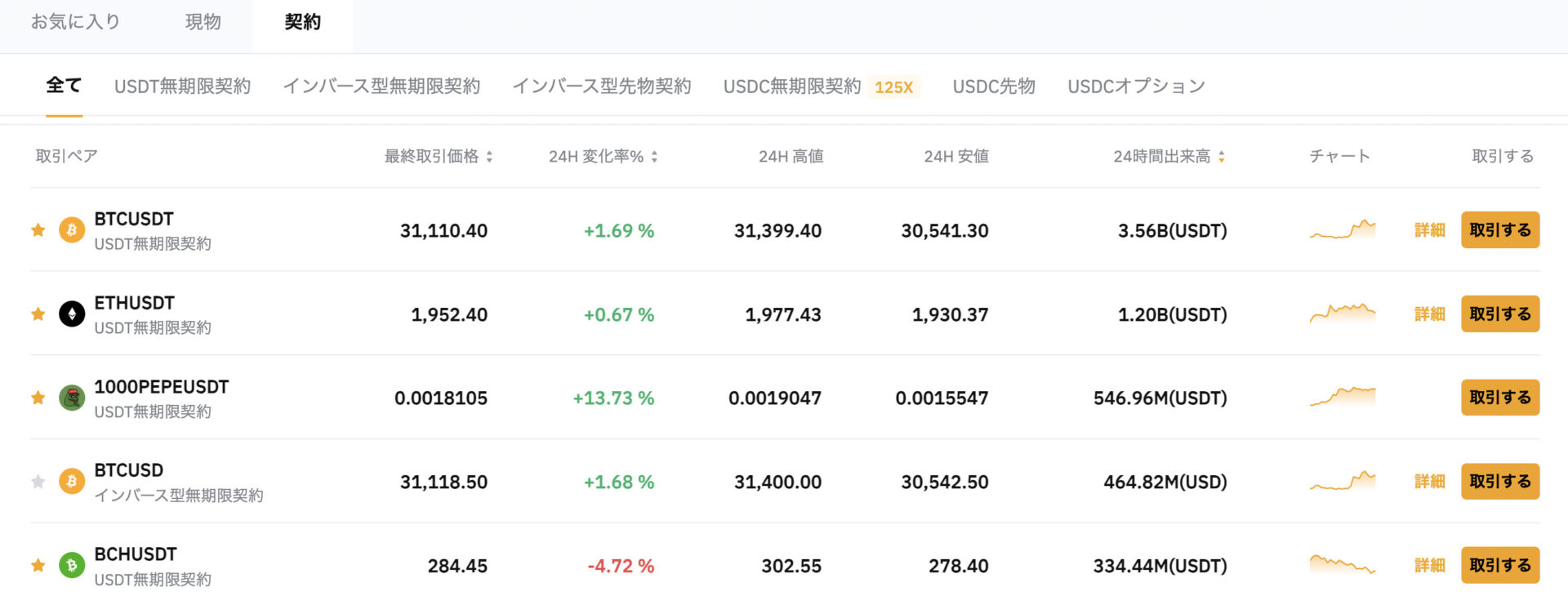Sort by 24H 変化率% column arrows

tap(654, 157)
